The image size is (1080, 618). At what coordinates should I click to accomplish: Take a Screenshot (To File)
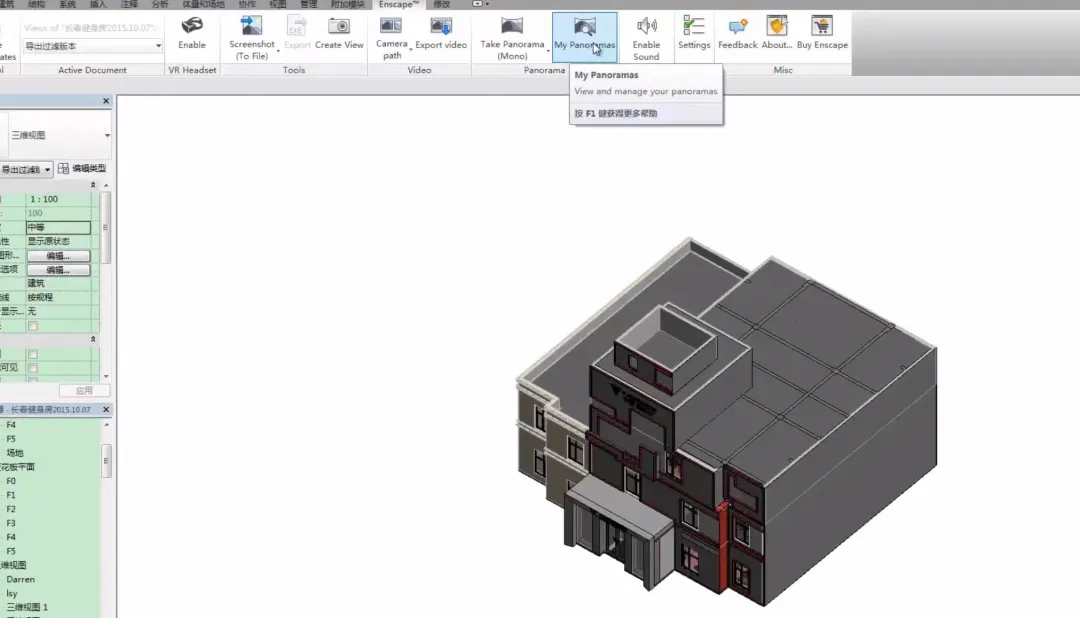251,37
